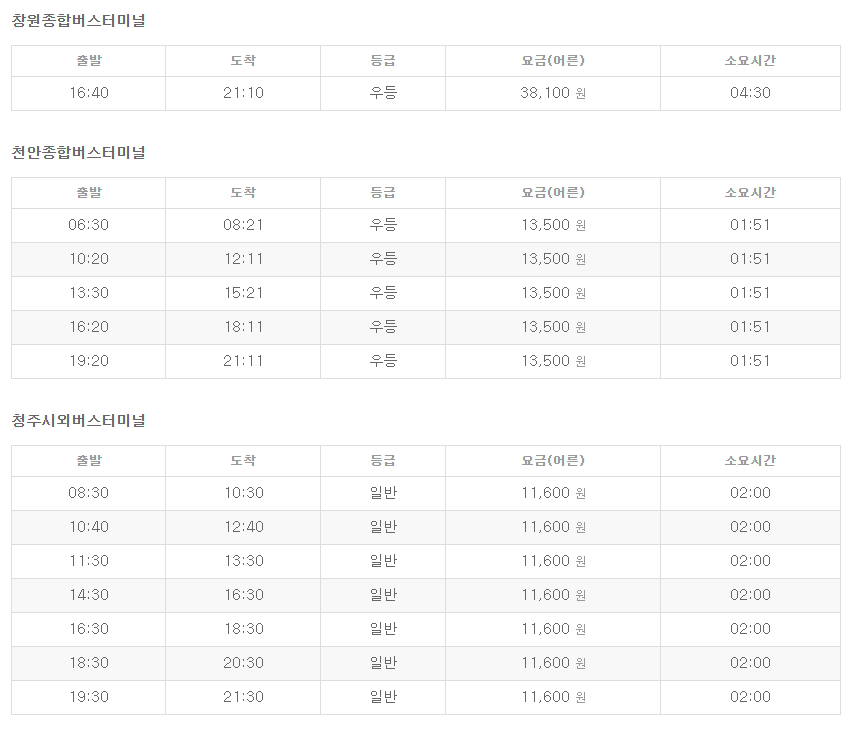Click 13:30 arrival in 청주 table
852x736 pixels.
(243, 561)
